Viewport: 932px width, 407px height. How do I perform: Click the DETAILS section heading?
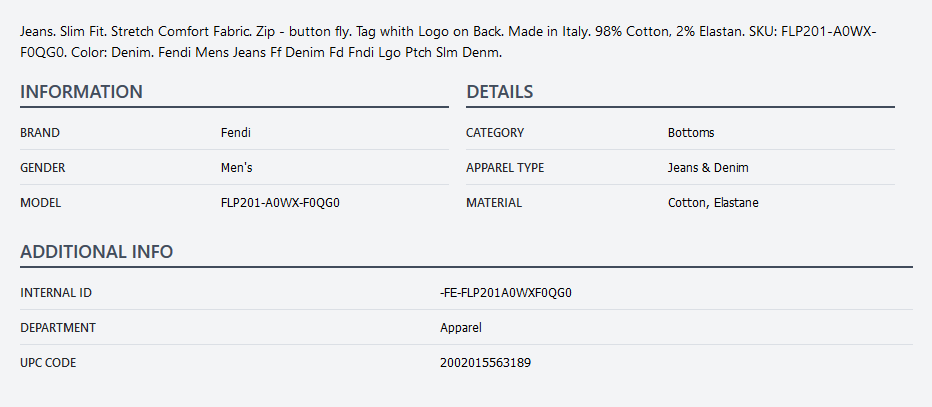[x=500, y=92]
